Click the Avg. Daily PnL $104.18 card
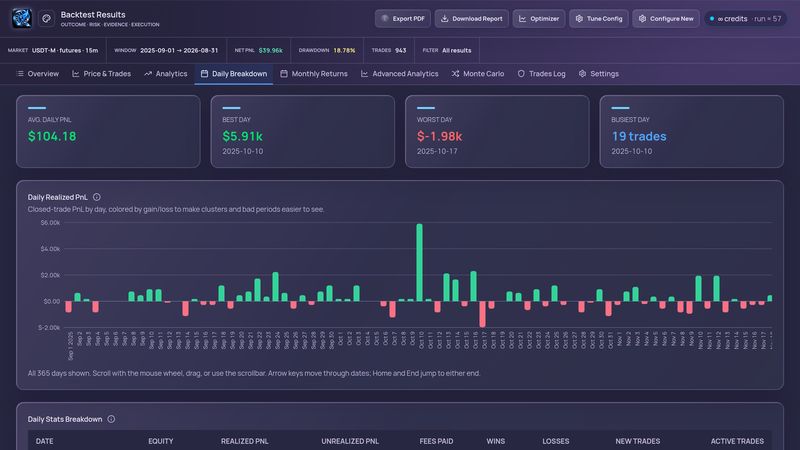 tap(108, 131)
